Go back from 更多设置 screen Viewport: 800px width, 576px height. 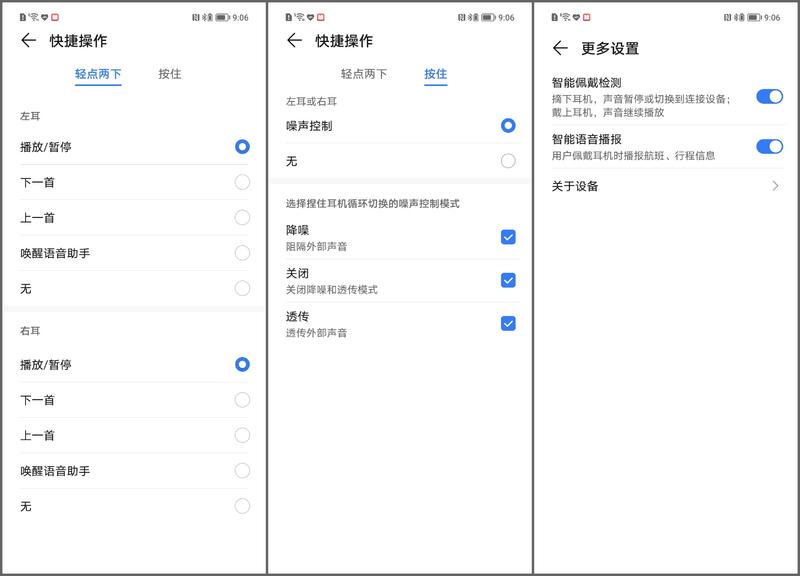[x=560, y=48]
